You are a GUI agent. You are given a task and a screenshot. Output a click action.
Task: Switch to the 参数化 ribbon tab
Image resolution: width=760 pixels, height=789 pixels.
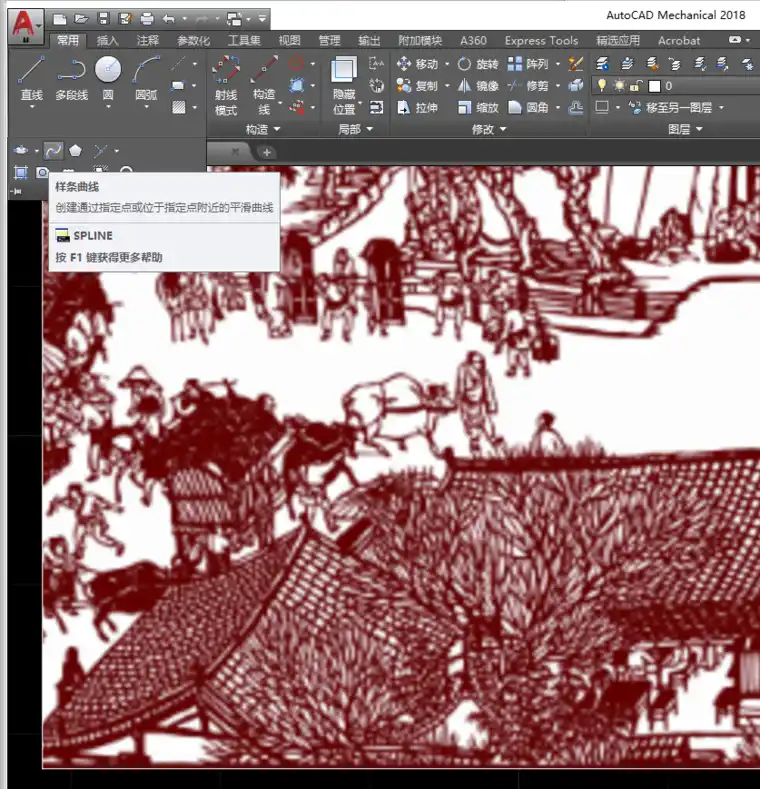pos(193,41)
